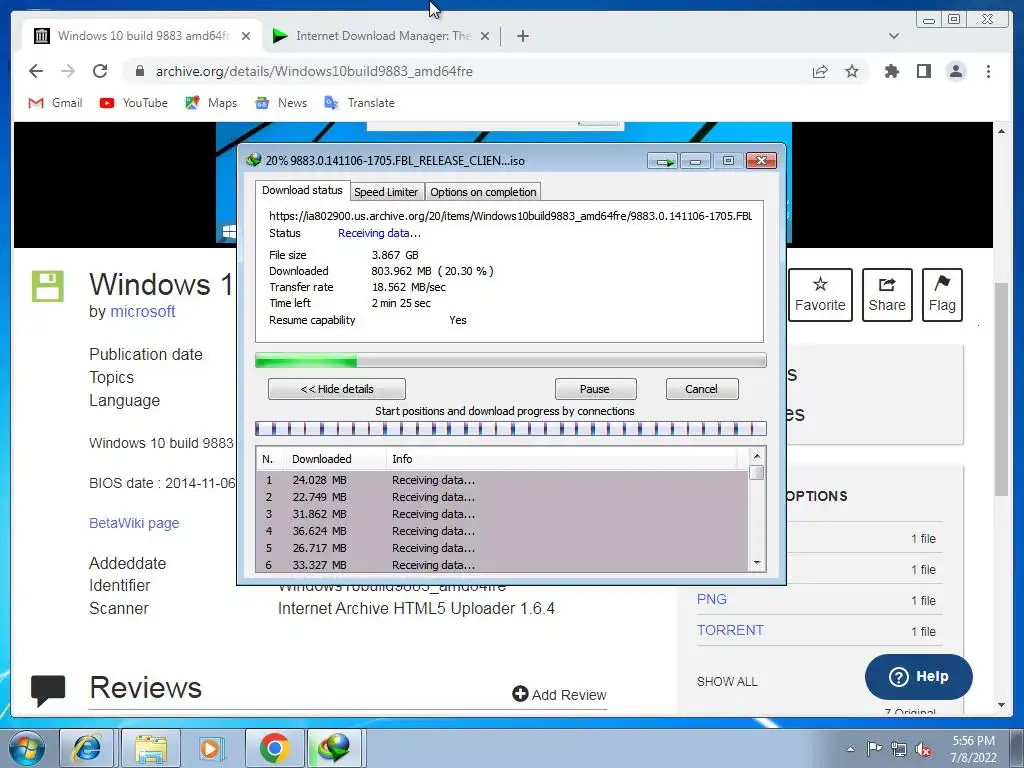Click the IDM green arrow title button
Viewport: 1024px width, 768px height.
pyautogui.click(x=663, y=161)
